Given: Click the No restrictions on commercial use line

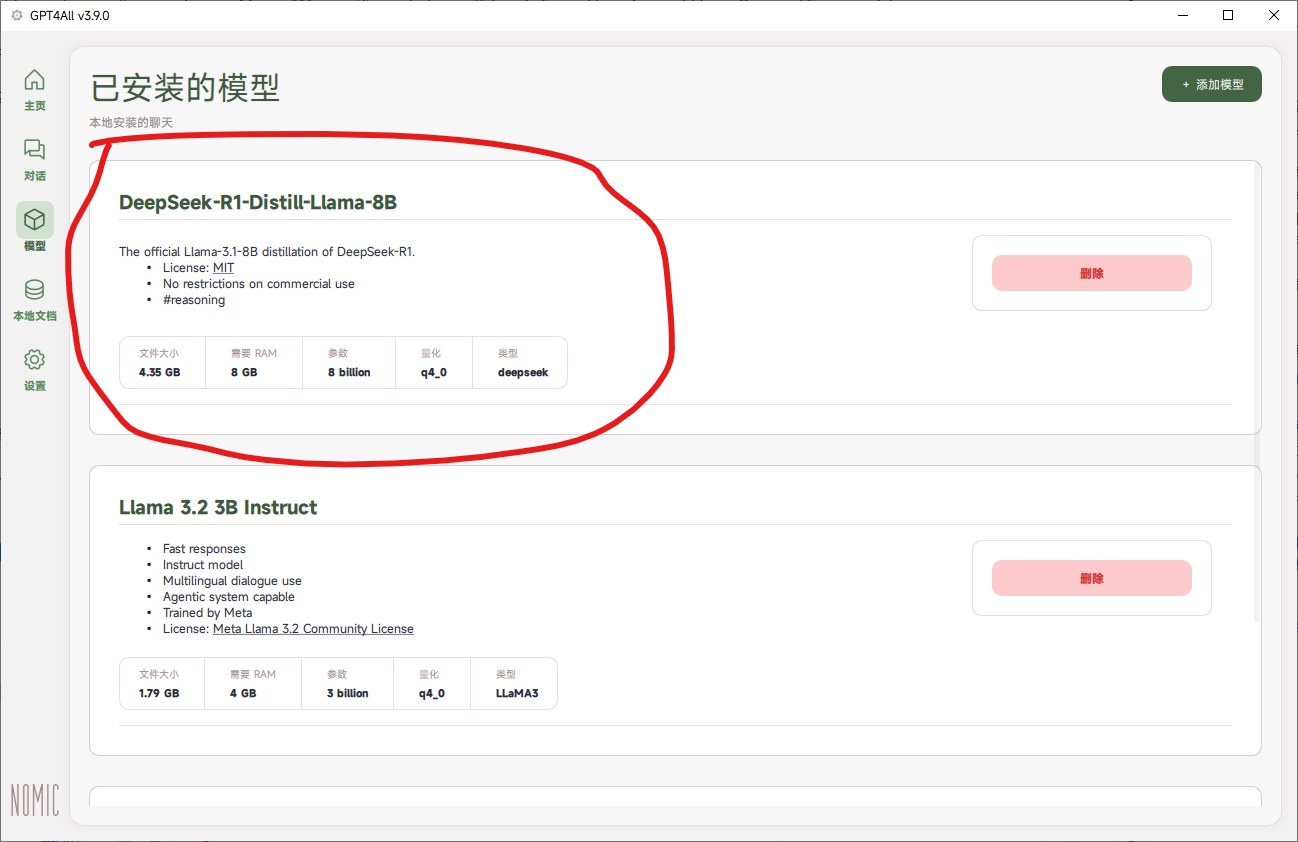Looking at the screenshot, I should pyautogui.click(x=259, y=284).
